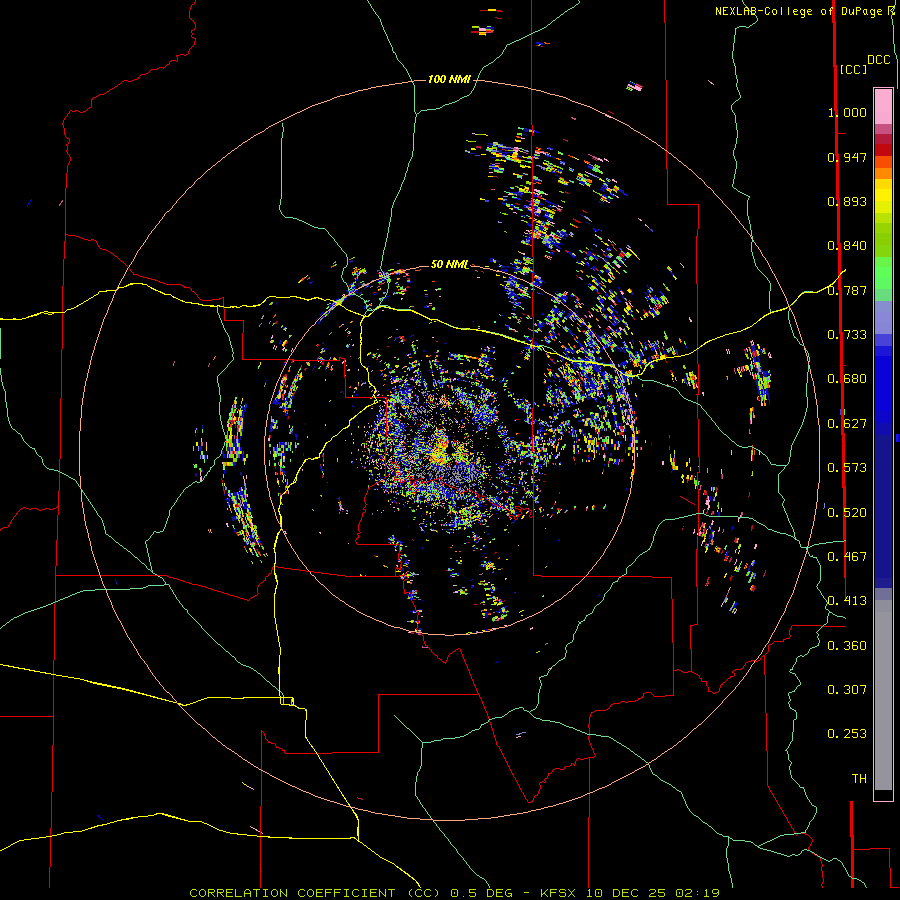Click the 0.307 scale value
Image resolution: width=900 pixels, height=900 pixels.
pos(847,690)
